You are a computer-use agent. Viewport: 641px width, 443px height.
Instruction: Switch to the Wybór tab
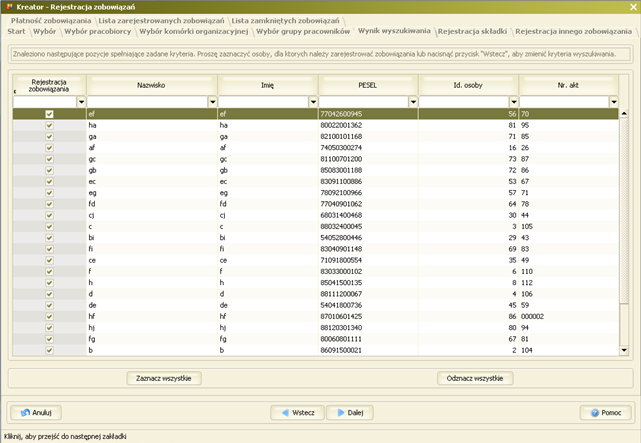click(x=45, y=31)
